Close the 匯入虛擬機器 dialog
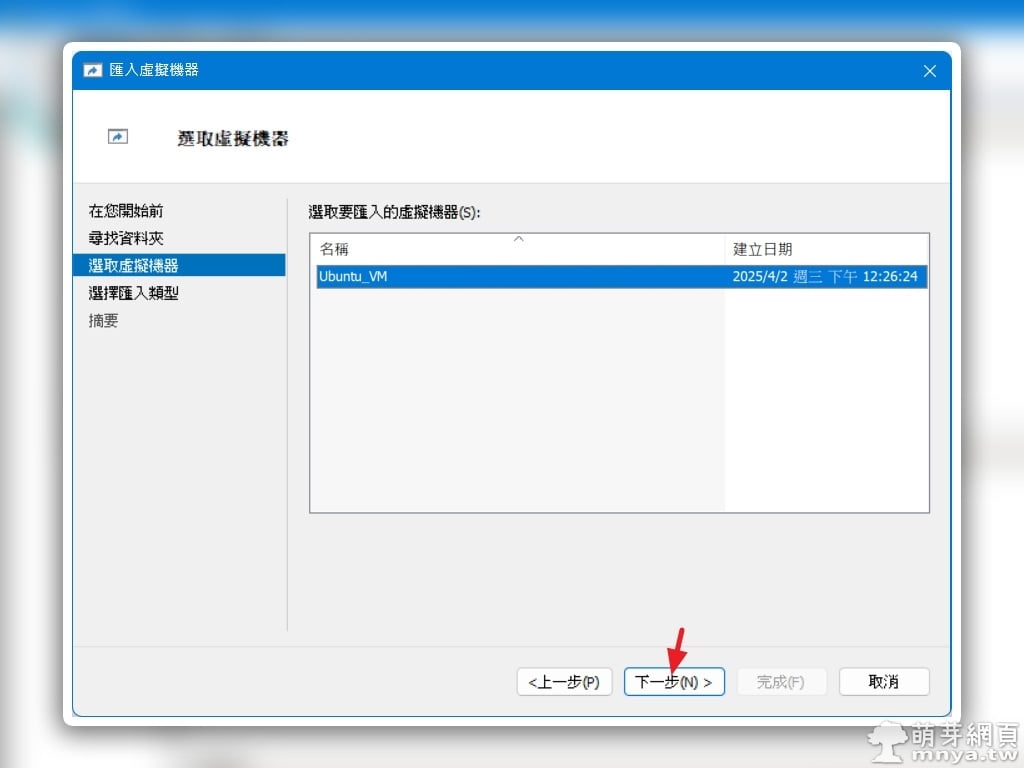Screen dimensions: 1024x768 [929, 71]
